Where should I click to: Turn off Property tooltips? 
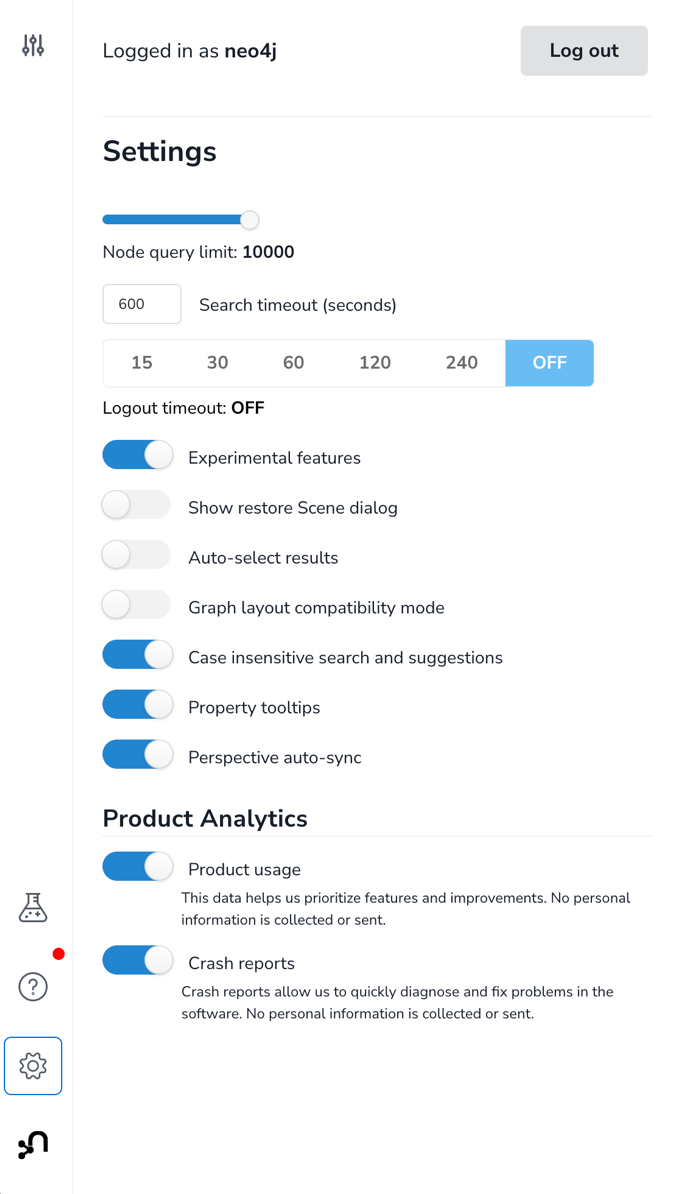[137, 704]
